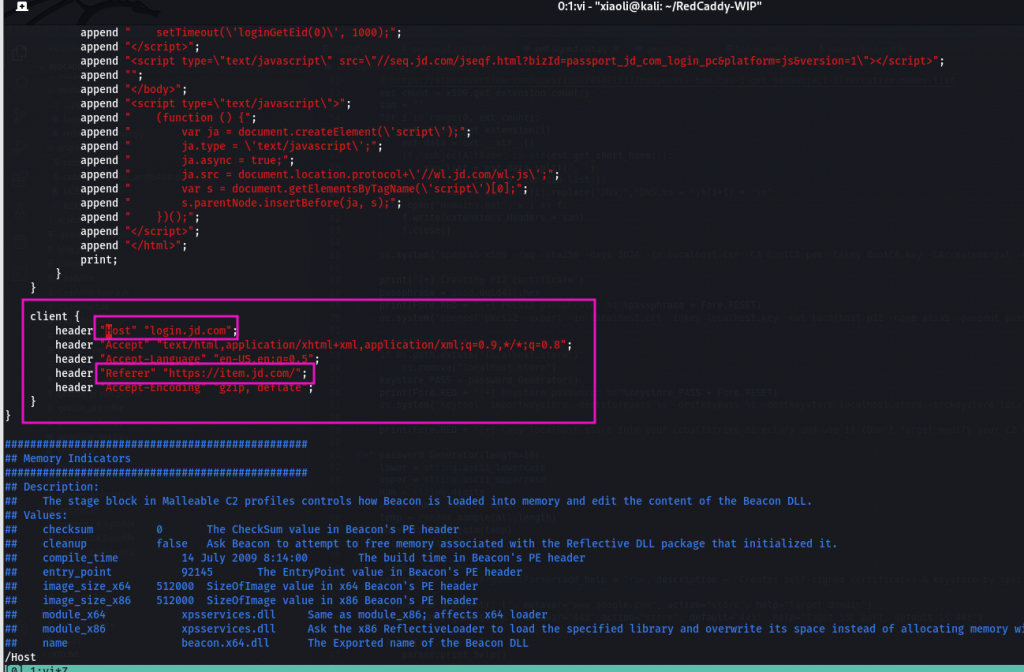The height and width of the screenshot is (672, 1024).
Task: Click the "cleanup" false value row
Action: point(421,544)
